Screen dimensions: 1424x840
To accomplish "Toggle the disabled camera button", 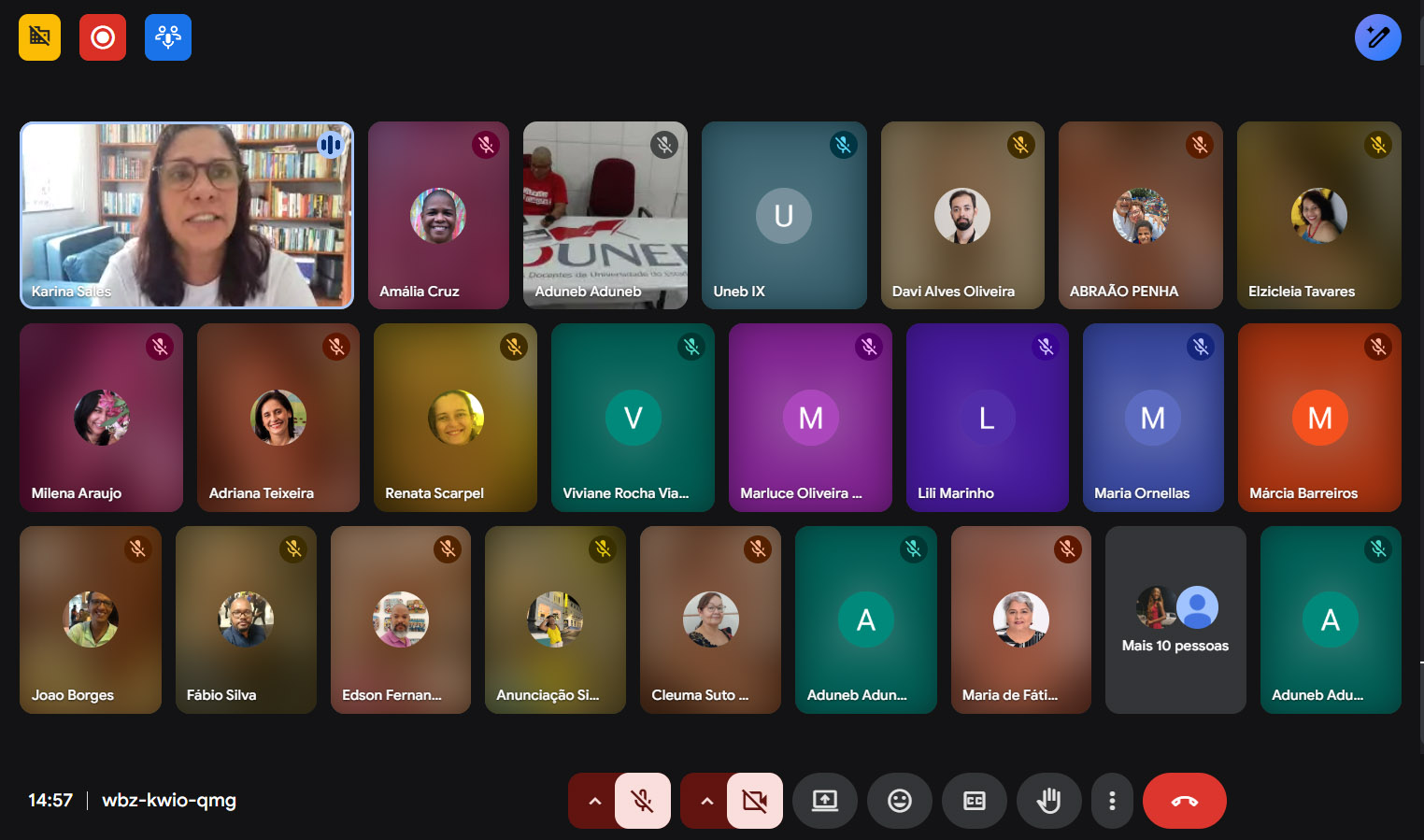I will pos(754,801).
